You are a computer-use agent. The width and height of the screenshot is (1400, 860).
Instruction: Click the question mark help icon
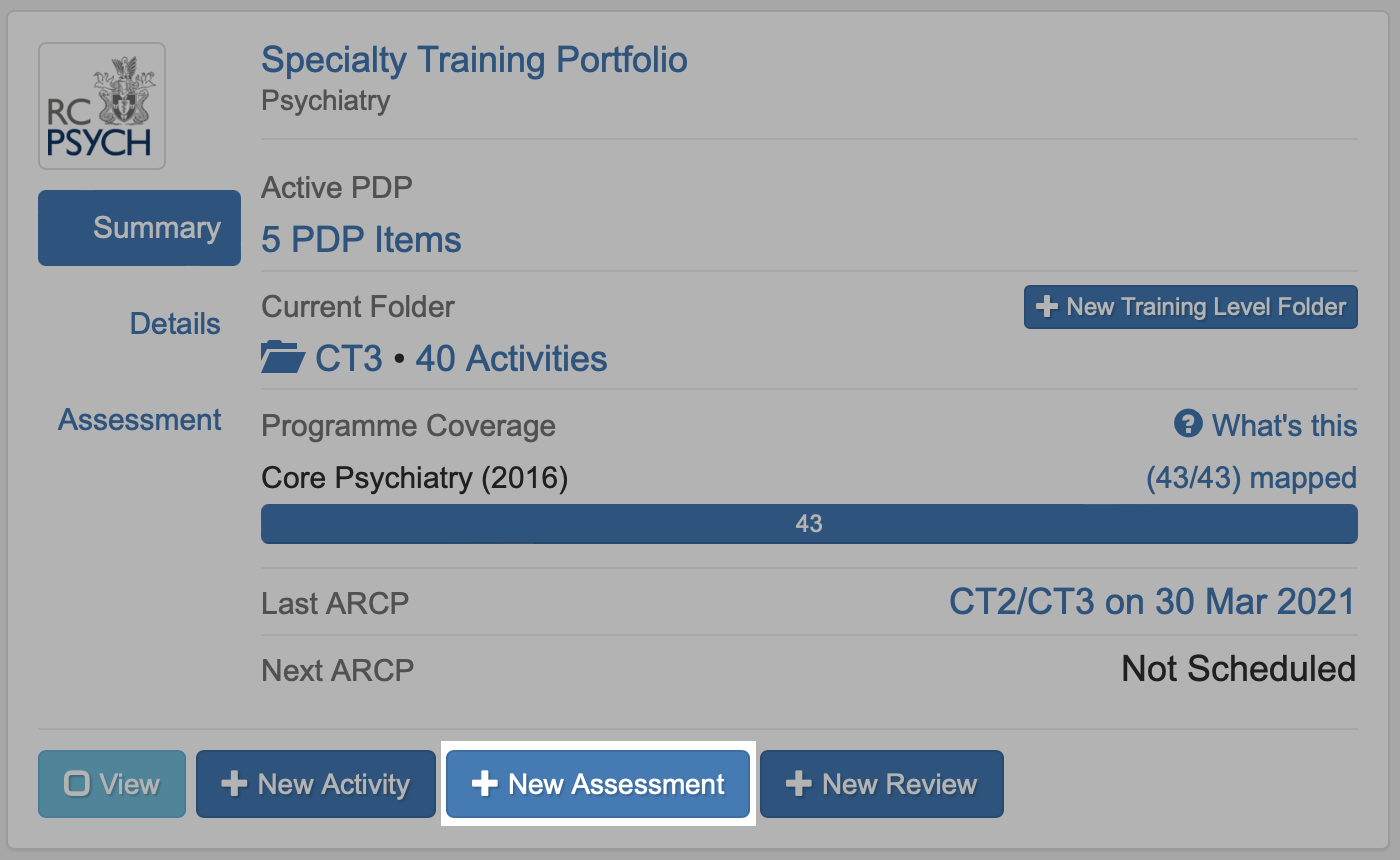1187,424
